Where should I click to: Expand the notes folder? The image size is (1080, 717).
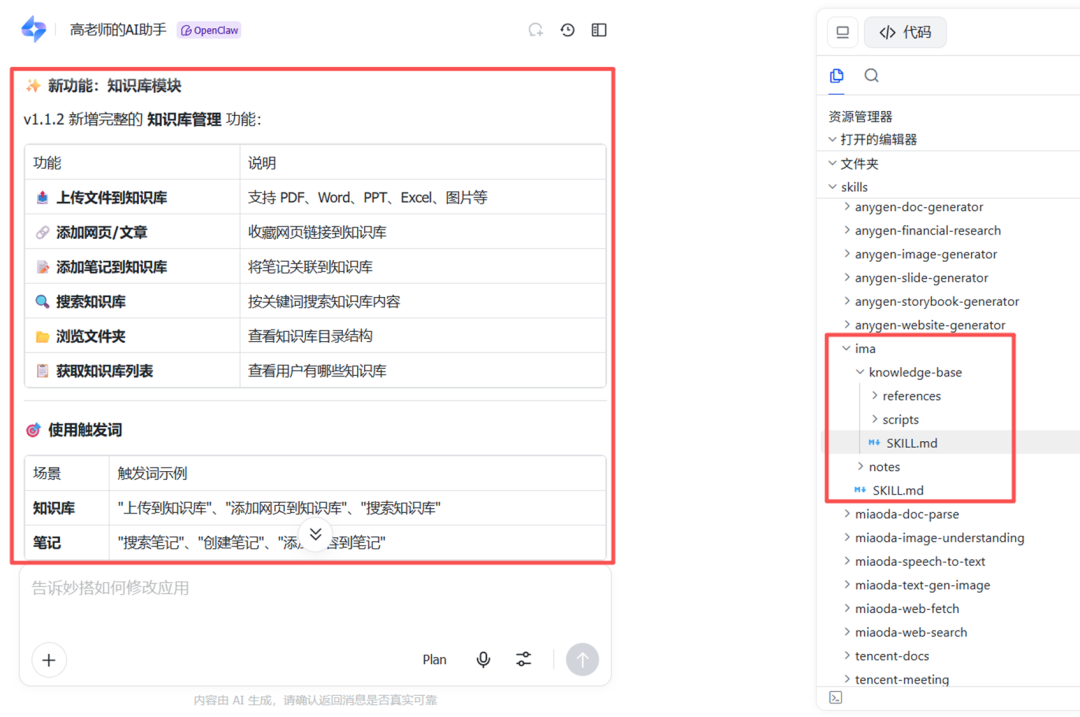point(883,467)
